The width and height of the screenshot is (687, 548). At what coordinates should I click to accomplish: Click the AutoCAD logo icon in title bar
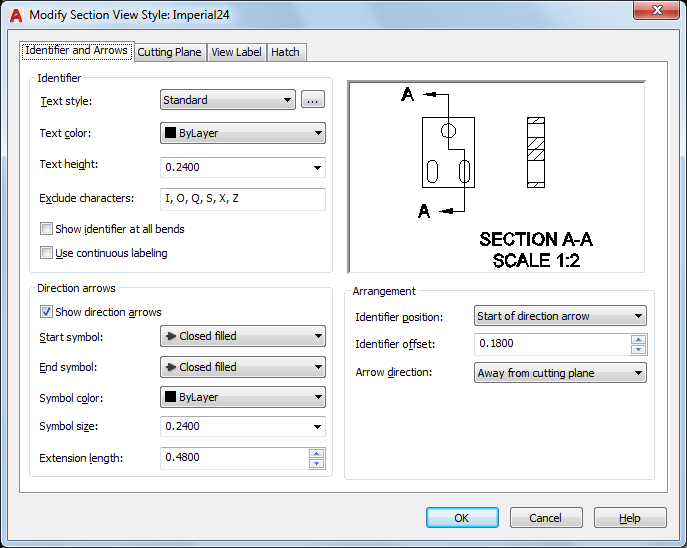[x=15, y=15]
